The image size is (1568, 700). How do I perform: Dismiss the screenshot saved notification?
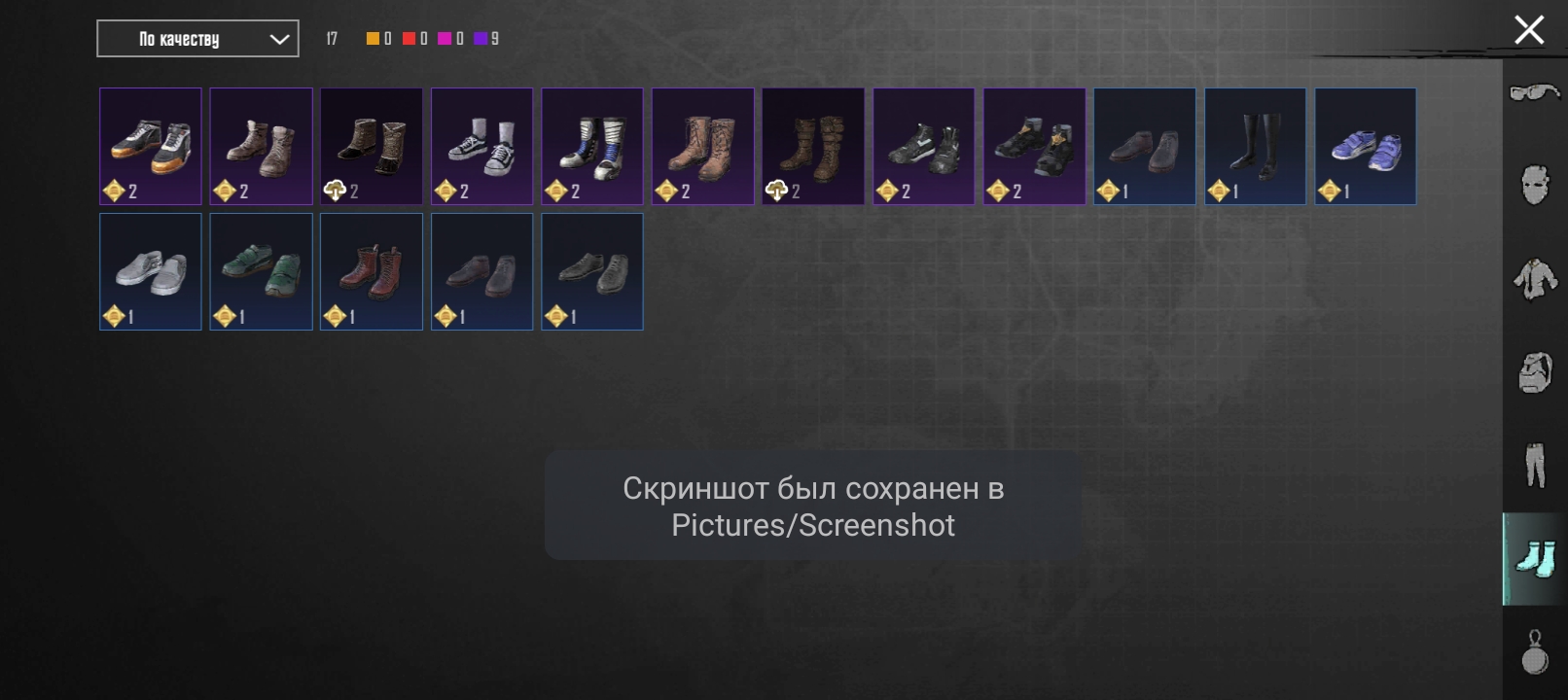[x=813, y=506]
